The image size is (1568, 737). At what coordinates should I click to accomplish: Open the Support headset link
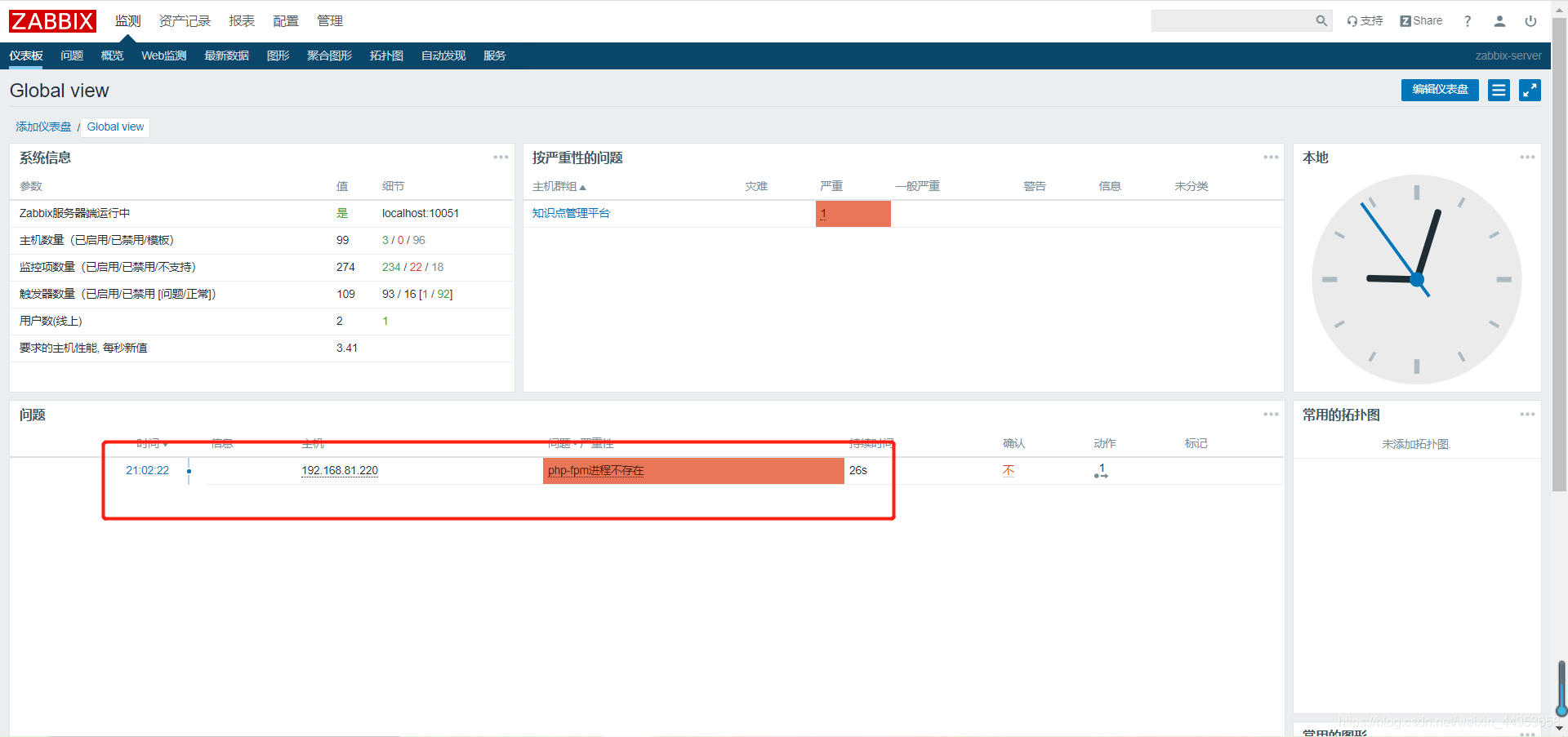tap(1365, 21)
